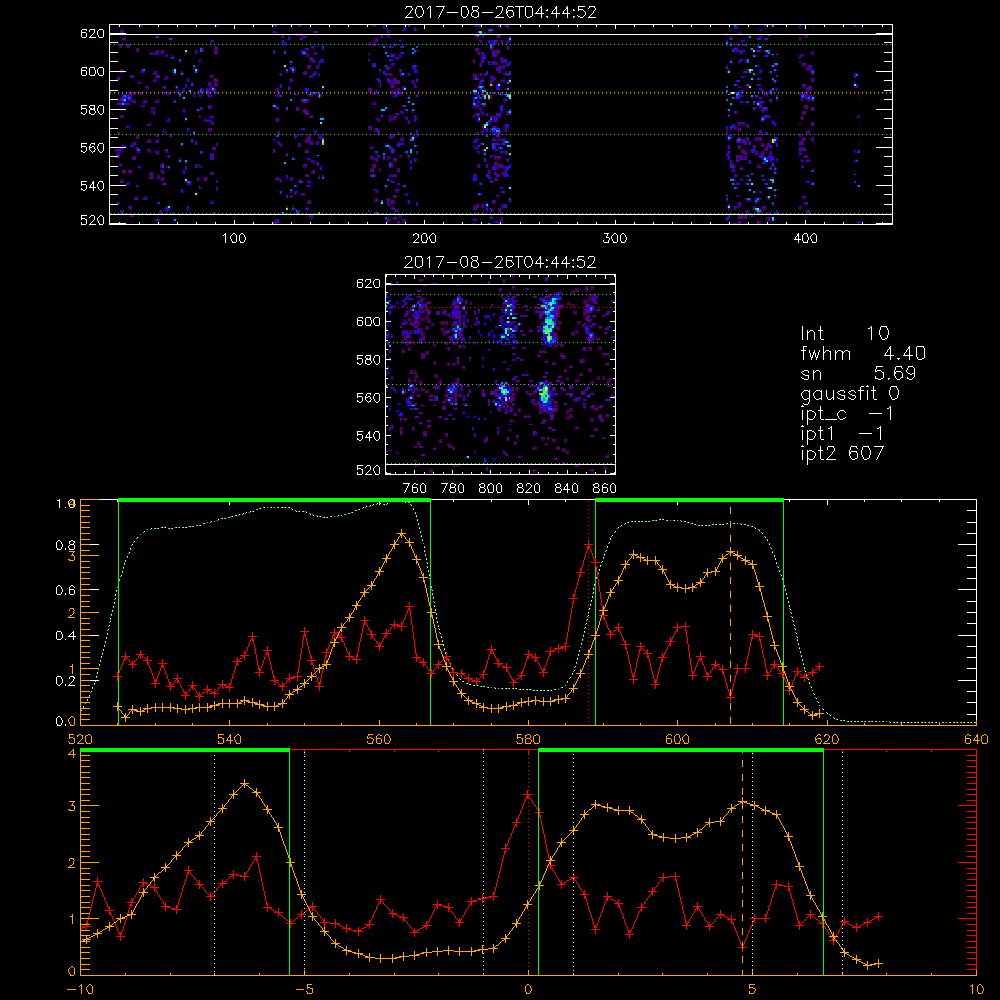Image resolution: width=1000 pixels, height=1000 pixels.
Task: Click the timestamp title above the wide top image
Action: coord(501,12)
